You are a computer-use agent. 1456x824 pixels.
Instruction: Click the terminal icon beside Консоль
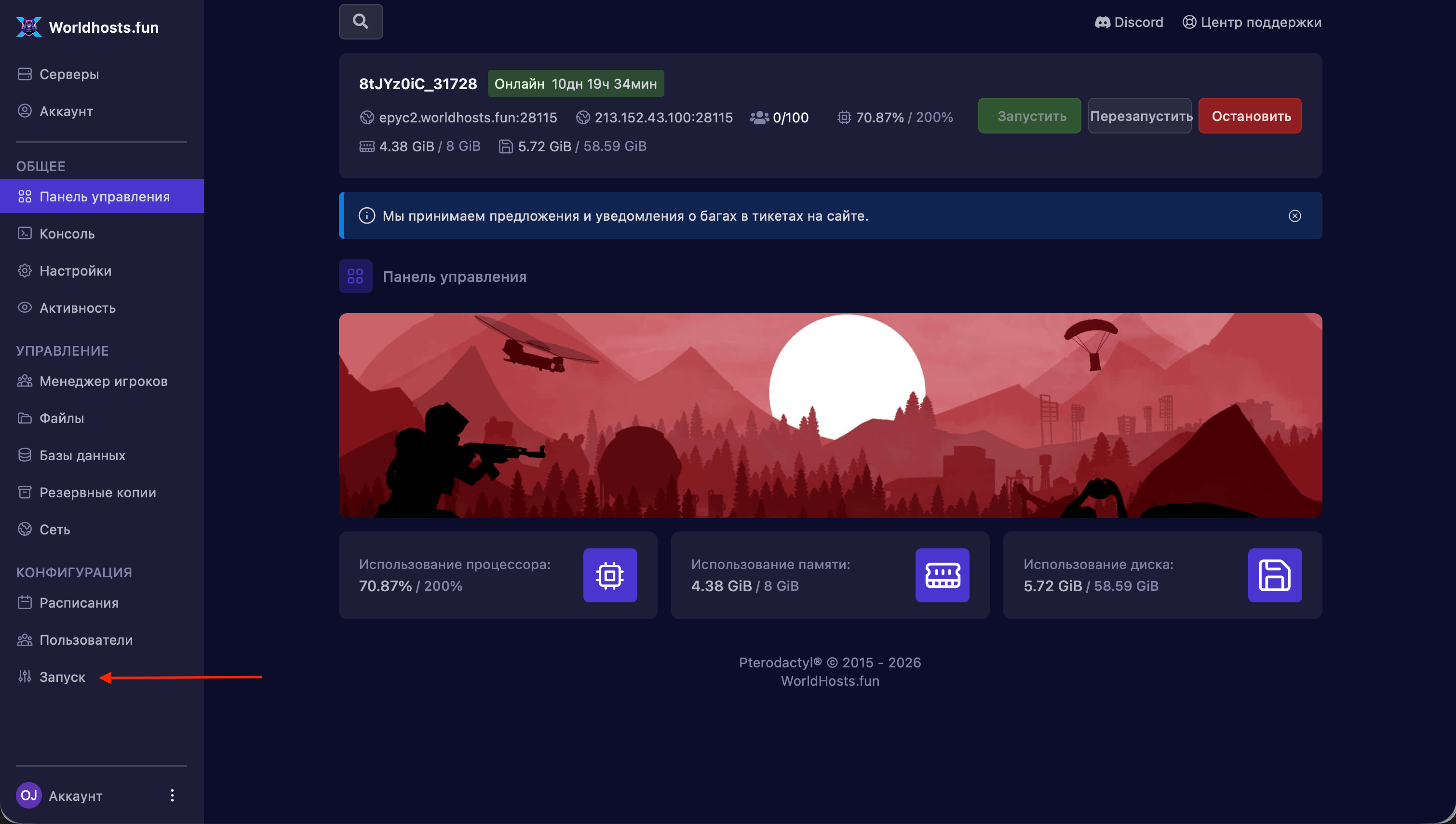pos(24,233)
